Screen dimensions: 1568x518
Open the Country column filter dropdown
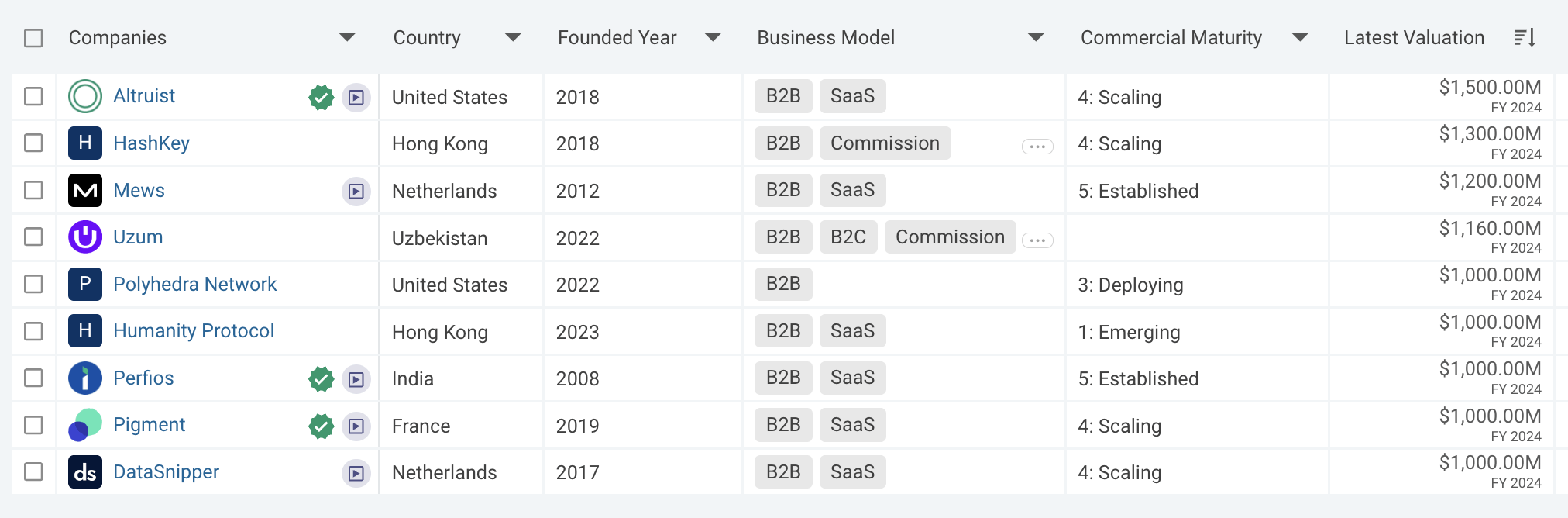pyautogui.click(x=512, y=36)
